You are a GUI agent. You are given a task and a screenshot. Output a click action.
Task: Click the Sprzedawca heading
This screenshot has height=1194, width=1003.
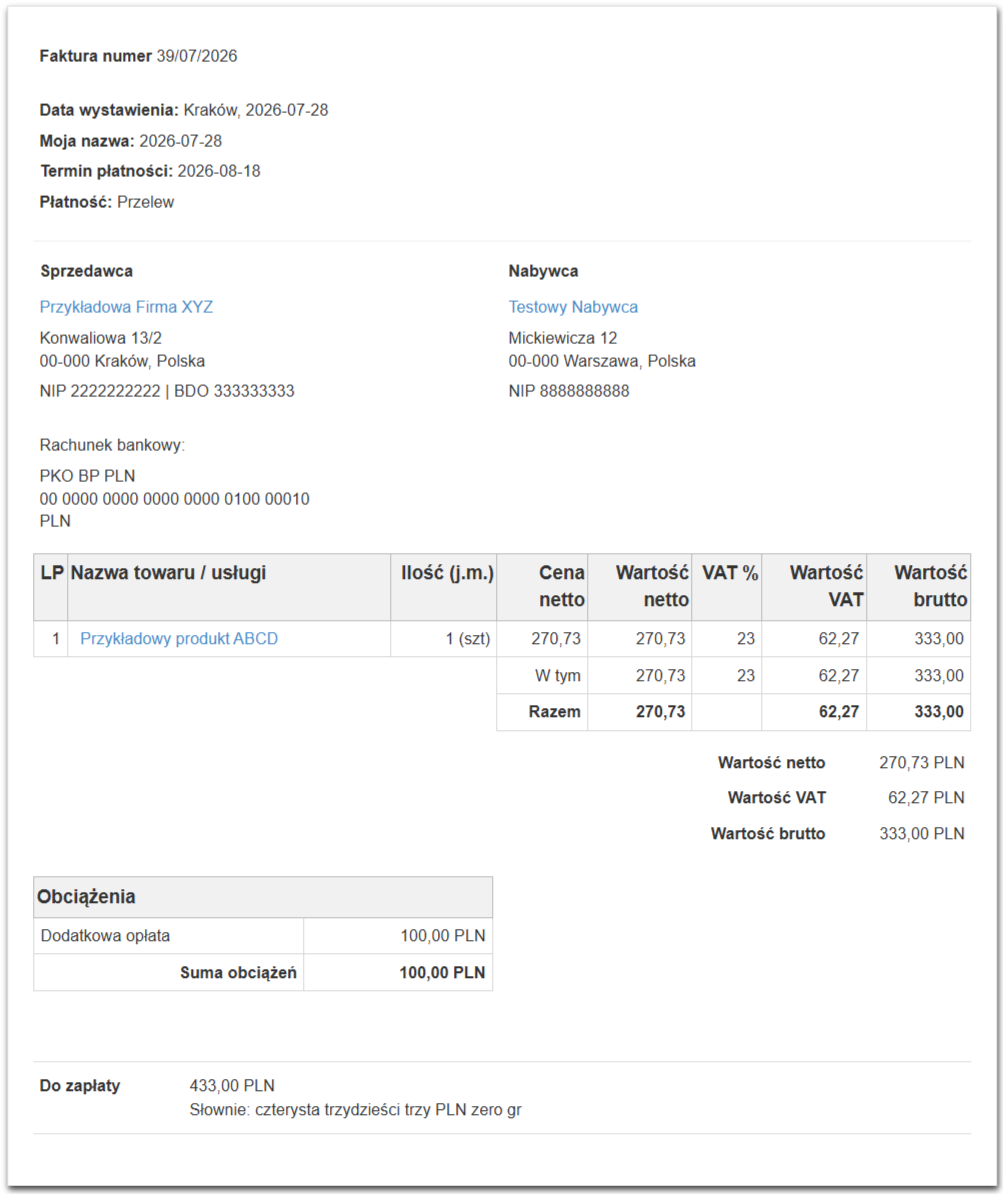coord(86,271)
